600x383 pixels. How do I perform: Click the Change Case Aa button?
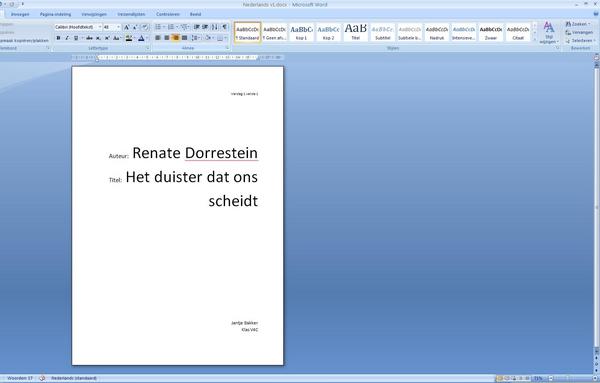116,38
